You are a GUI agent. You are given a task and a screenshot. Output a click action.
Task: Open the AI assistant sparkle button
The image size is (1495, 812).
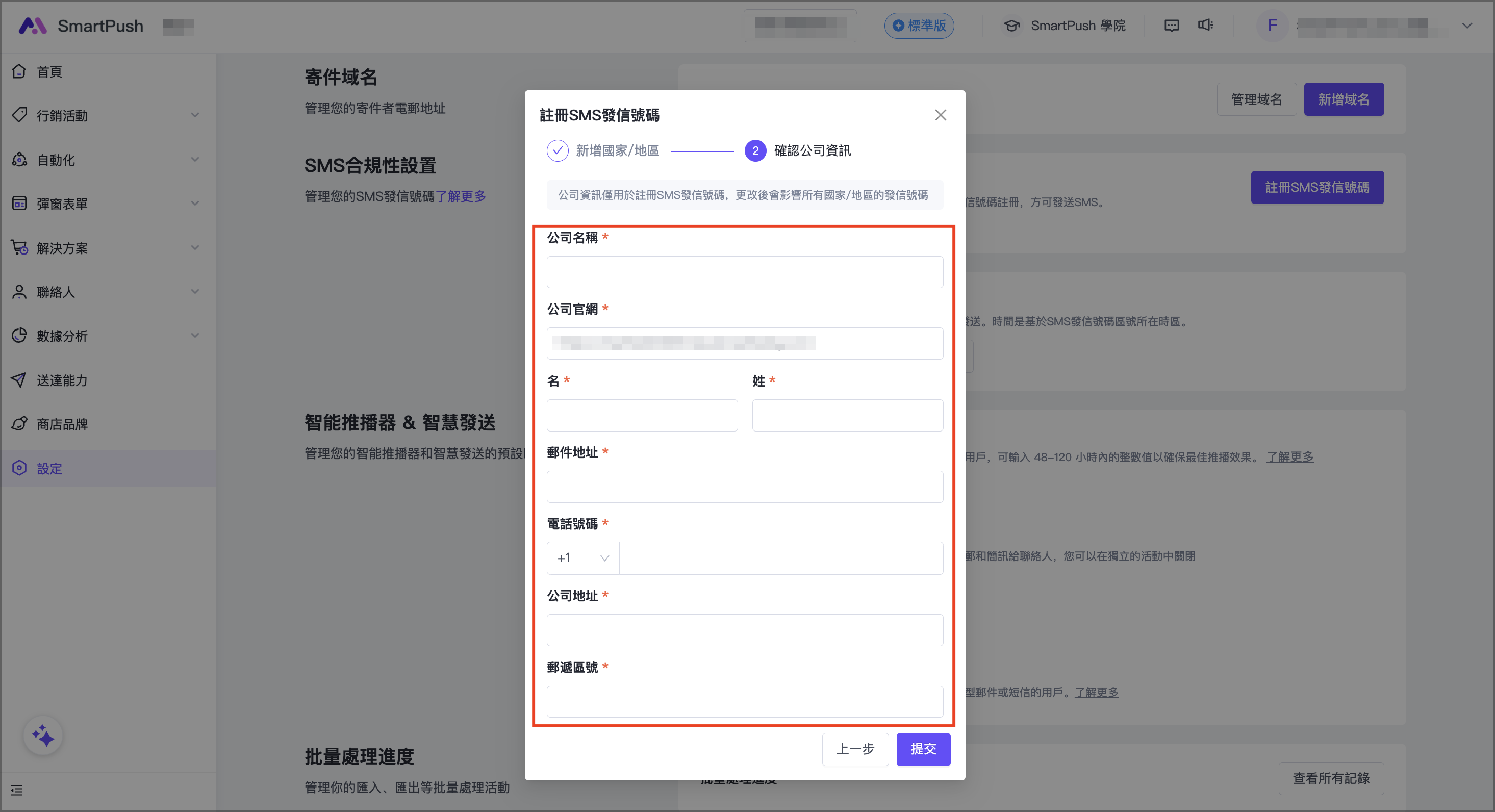(x=43, y=735)
